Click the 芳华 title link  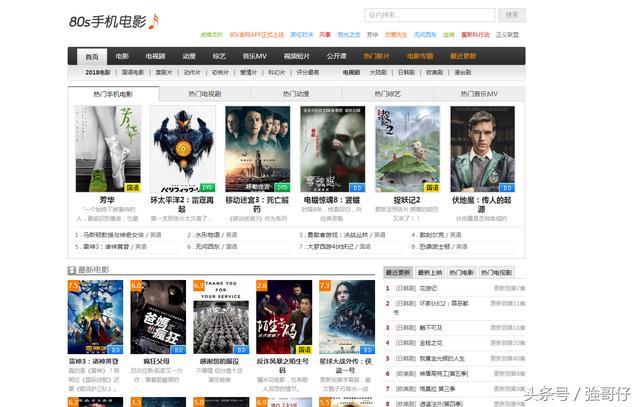pyautogui.click(x=107, y=200)
